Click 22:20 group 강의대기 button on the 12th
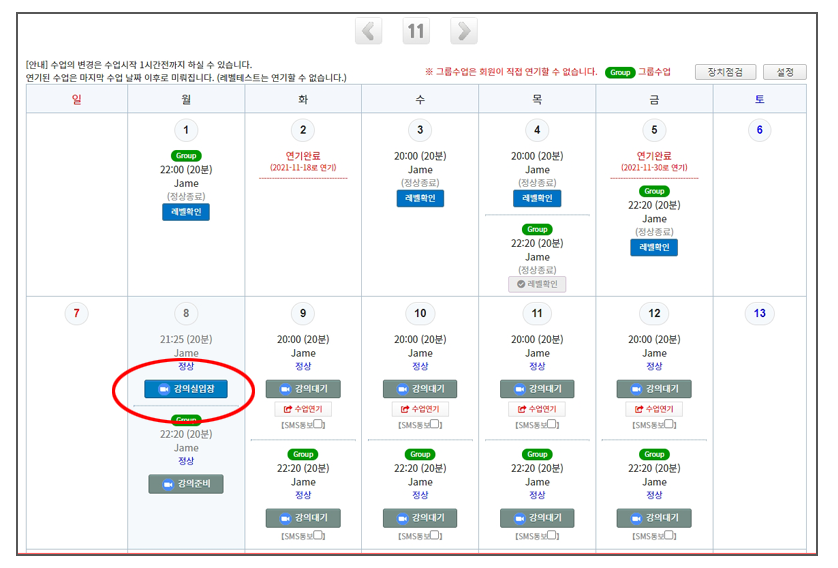Image resolution: width=838 pixels, height=568 pixels. click(654, 518)
